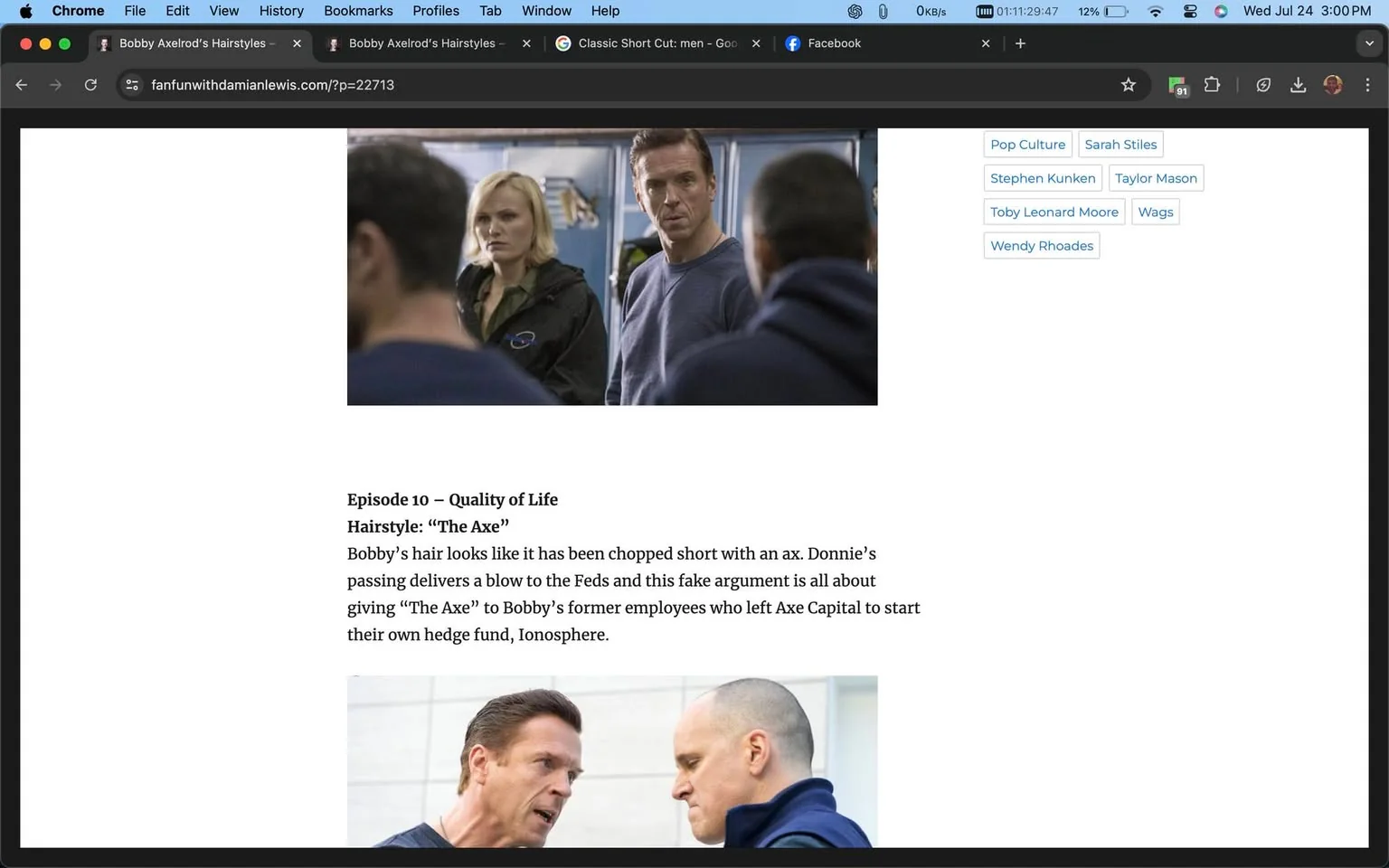
Task: Open Chrome three-dot menu
Action: (1367, 85)
